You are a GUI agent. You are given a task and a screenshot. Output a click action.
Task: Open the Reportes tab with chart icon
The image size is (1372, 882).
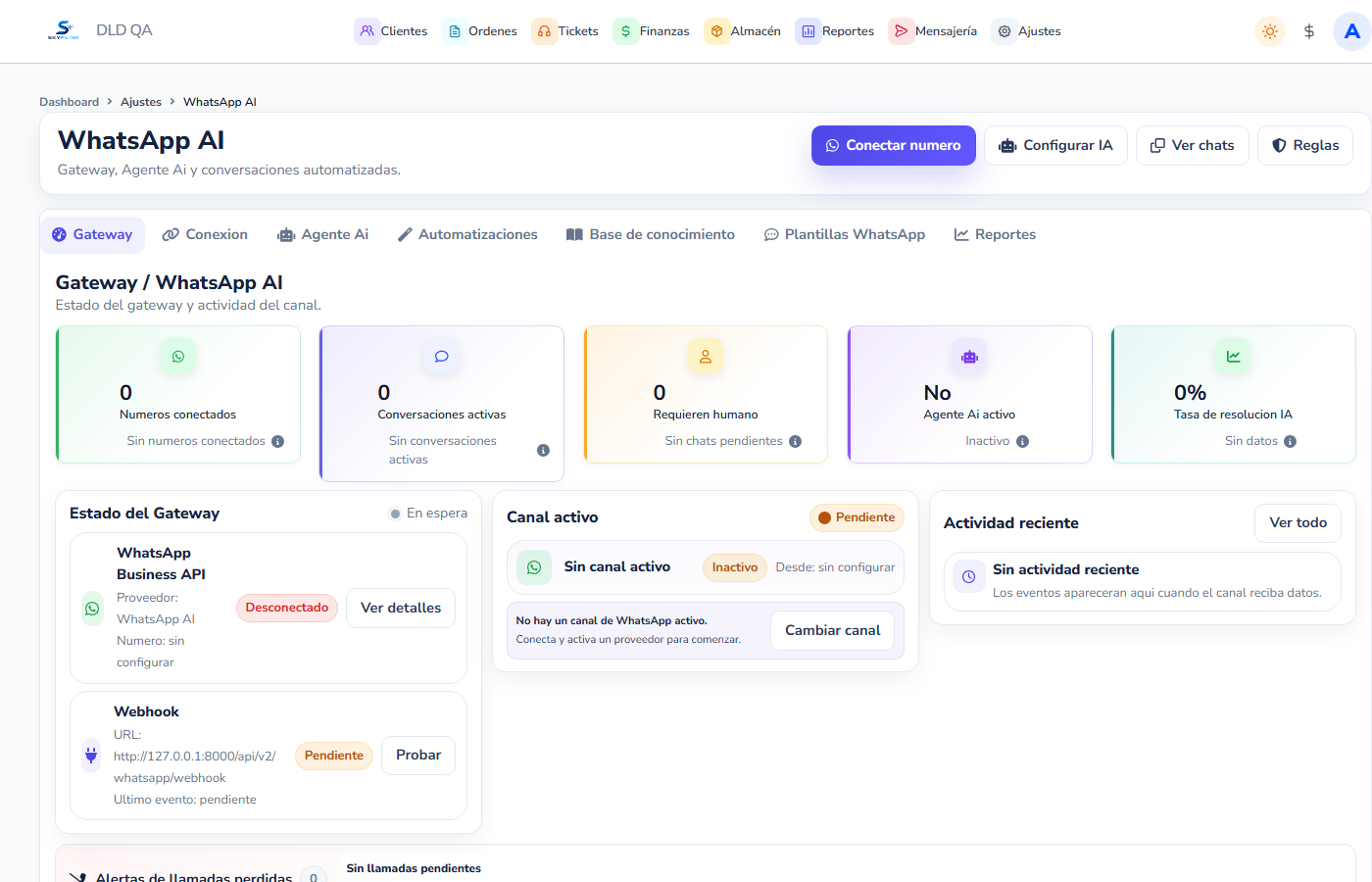[995, 235]
